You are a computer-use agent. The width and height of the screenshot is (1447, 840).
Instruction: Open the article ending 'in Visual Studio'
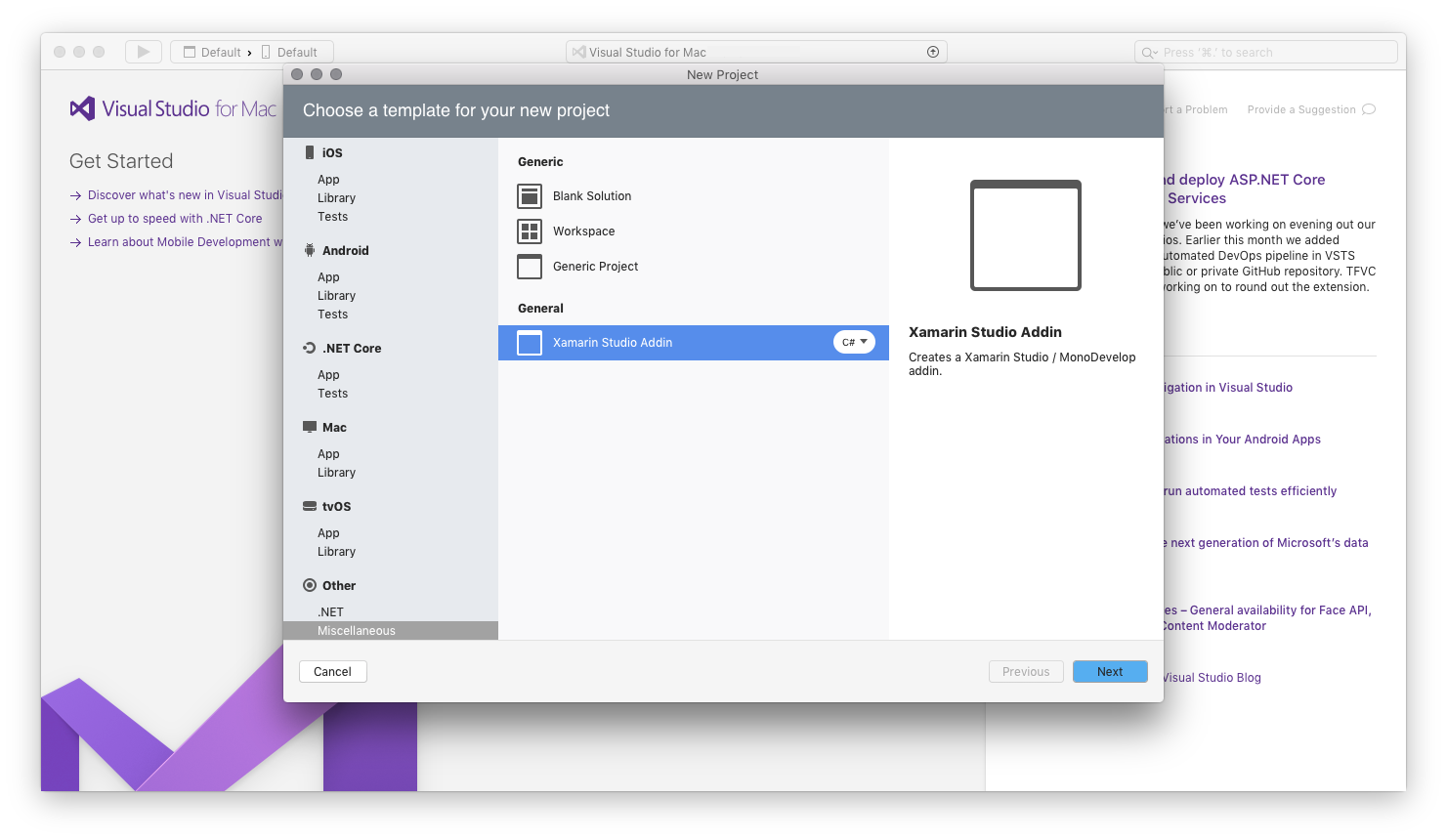pyautogui.click(x=1228, y=388)
